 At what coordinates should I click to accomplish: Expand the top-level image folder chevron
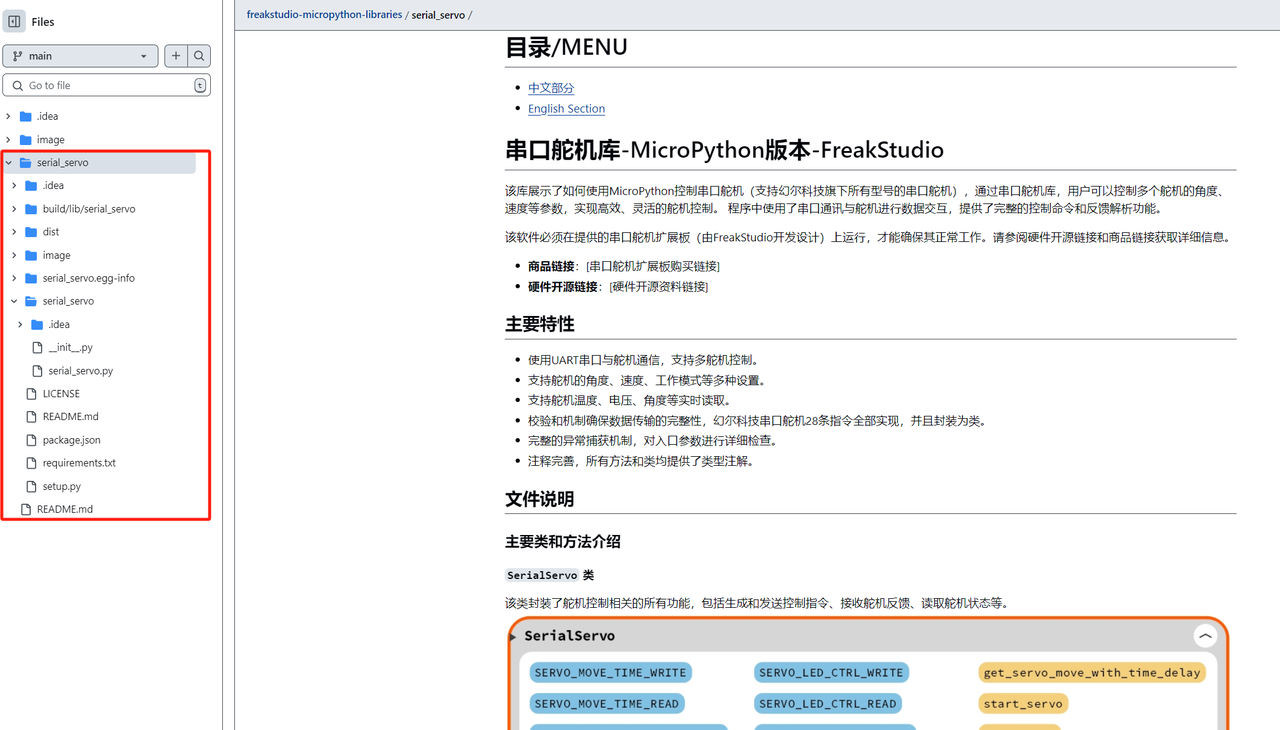click(9, 140)
